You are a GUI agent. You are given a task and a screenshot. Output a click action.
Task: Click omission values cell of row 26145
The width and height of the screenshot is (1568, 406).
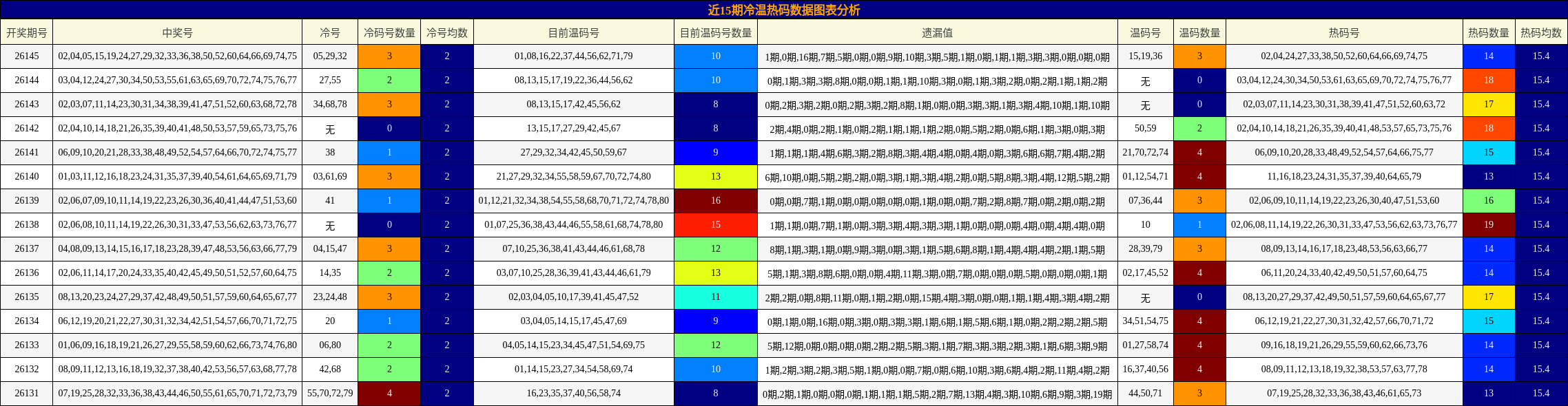click(x=938, y=56)
